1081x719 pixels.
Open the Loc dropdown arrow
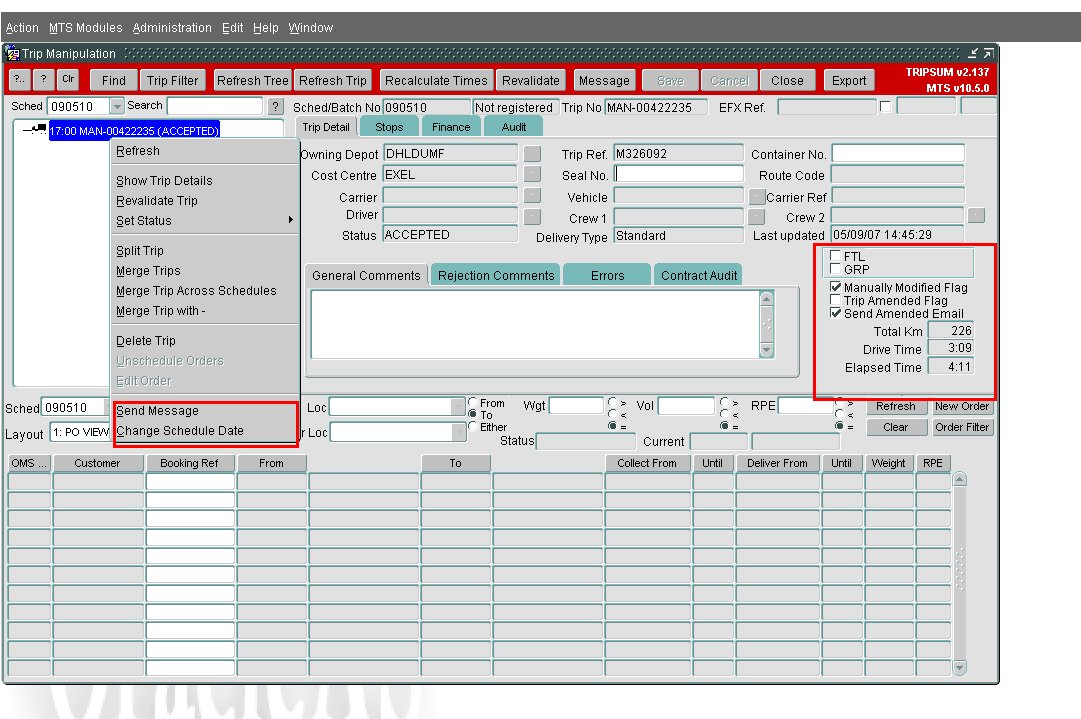click(x=458, y=407)
